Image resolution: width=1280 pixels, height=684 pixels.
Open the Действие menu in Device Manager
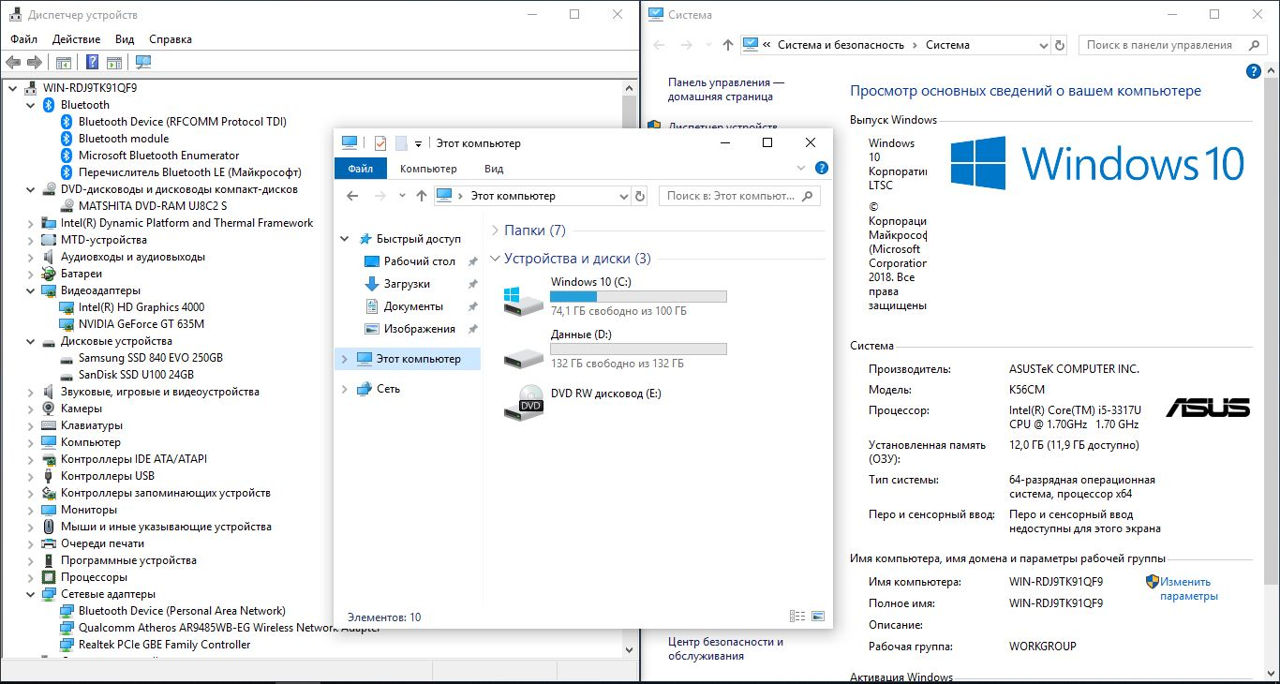pos(76,39)
